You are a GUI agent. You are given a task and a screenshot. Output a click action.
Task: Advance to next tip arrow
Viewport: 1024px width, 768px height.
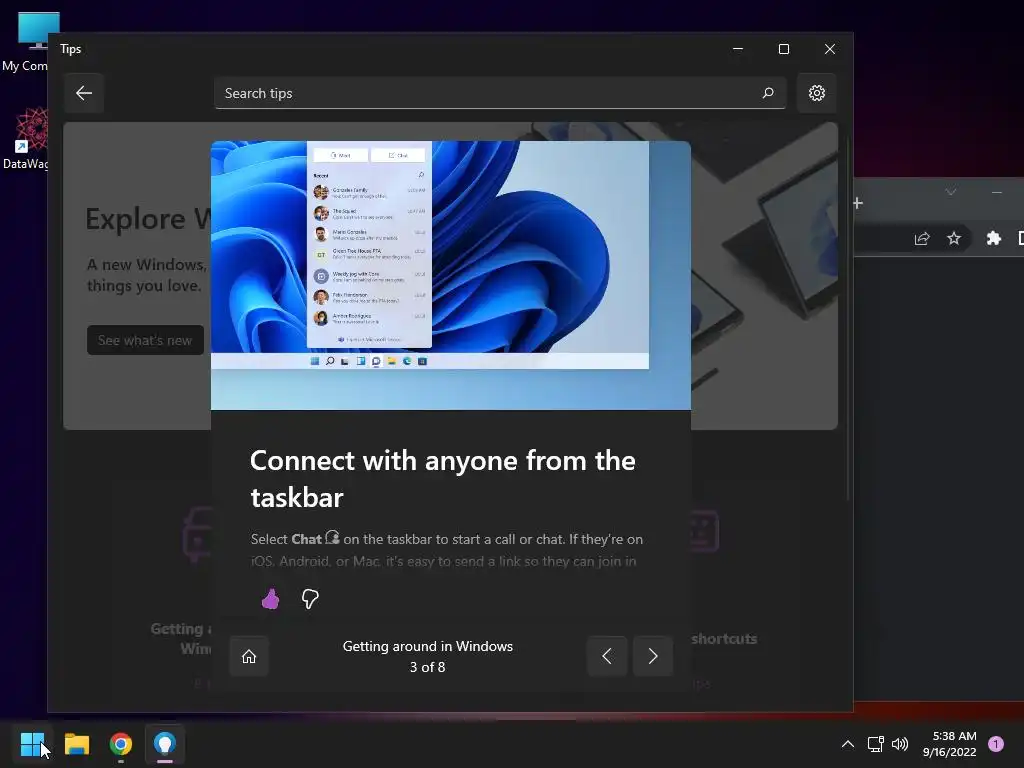pyautogui.click(x=652, y=656)
